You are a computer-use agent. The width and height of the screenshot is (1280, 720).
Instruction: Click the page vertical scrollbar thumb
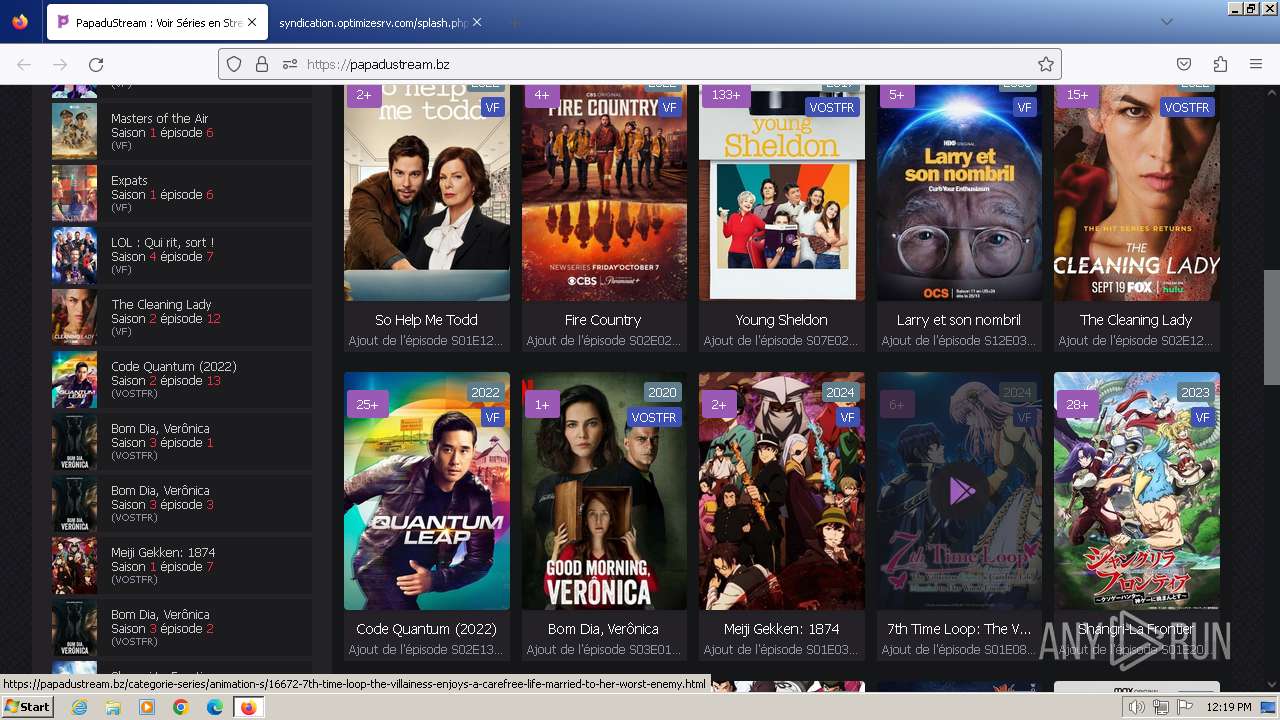click(1271, 327)
